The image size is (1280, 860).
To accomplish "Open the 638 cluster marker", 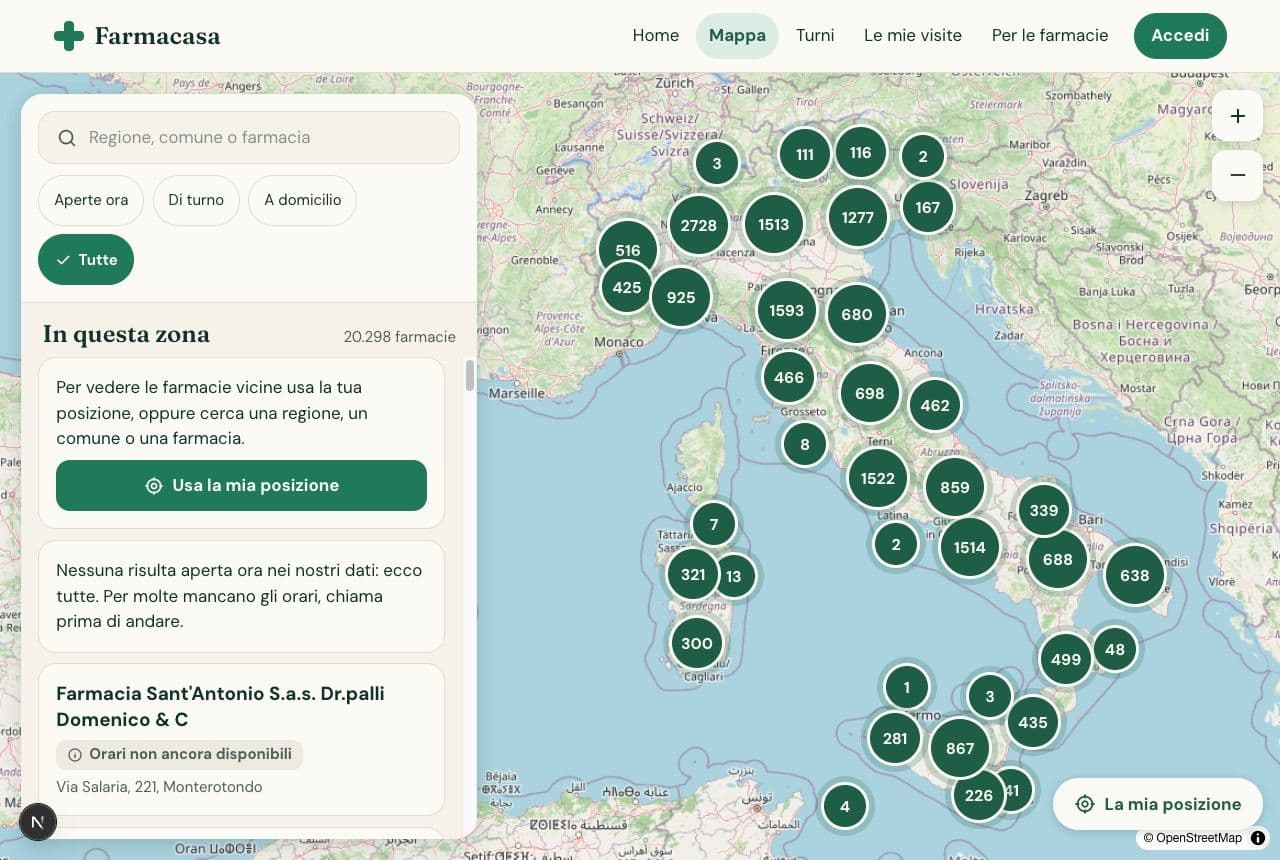I will tap(1135, 575).
